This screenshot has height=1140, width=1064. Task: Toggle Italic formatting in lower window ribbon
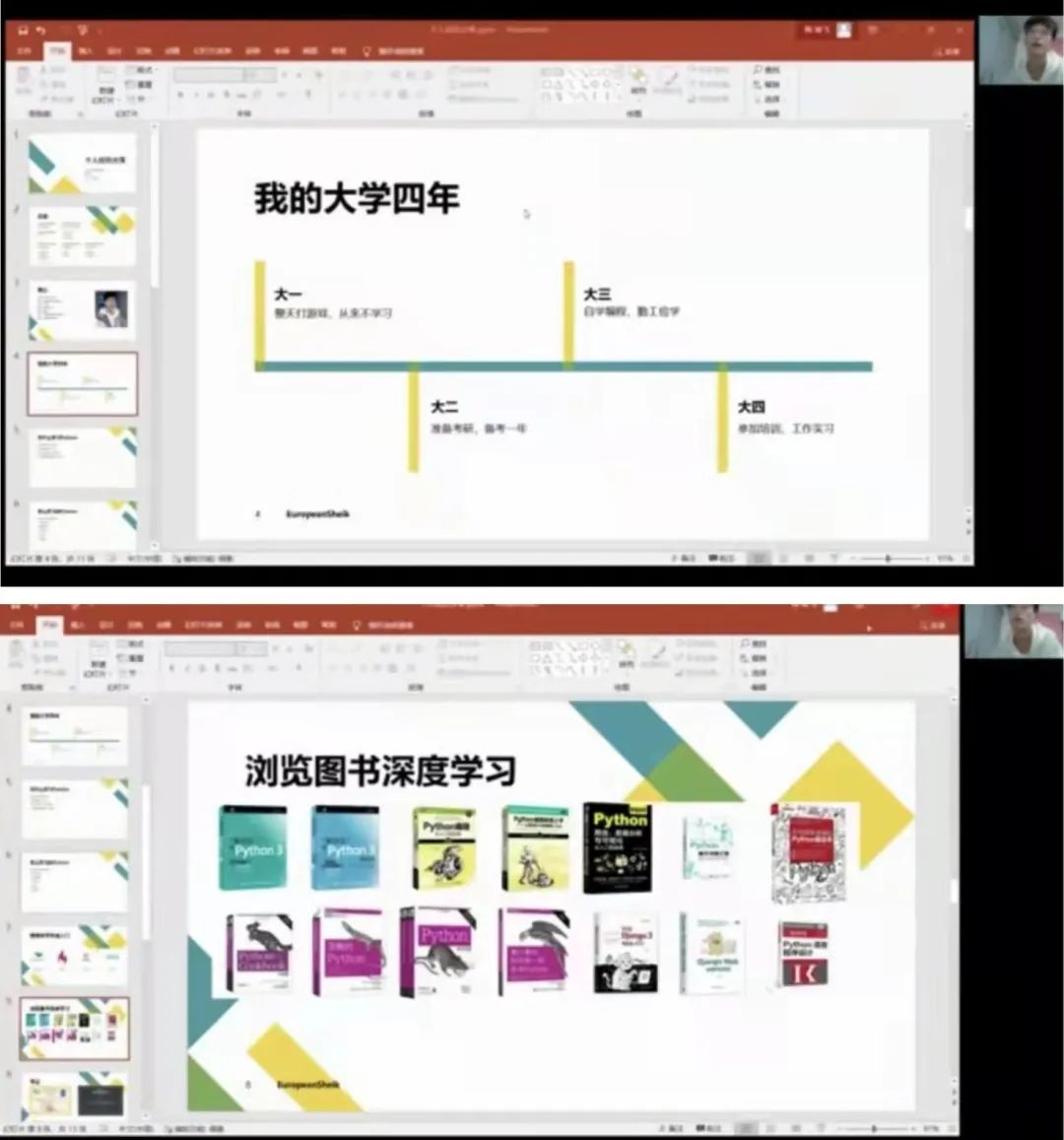pos(186,668)
